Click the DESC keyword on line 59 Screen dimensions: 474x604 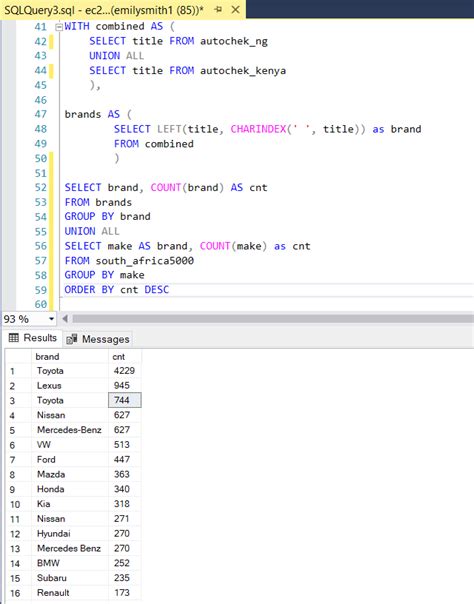coord(157,290)
